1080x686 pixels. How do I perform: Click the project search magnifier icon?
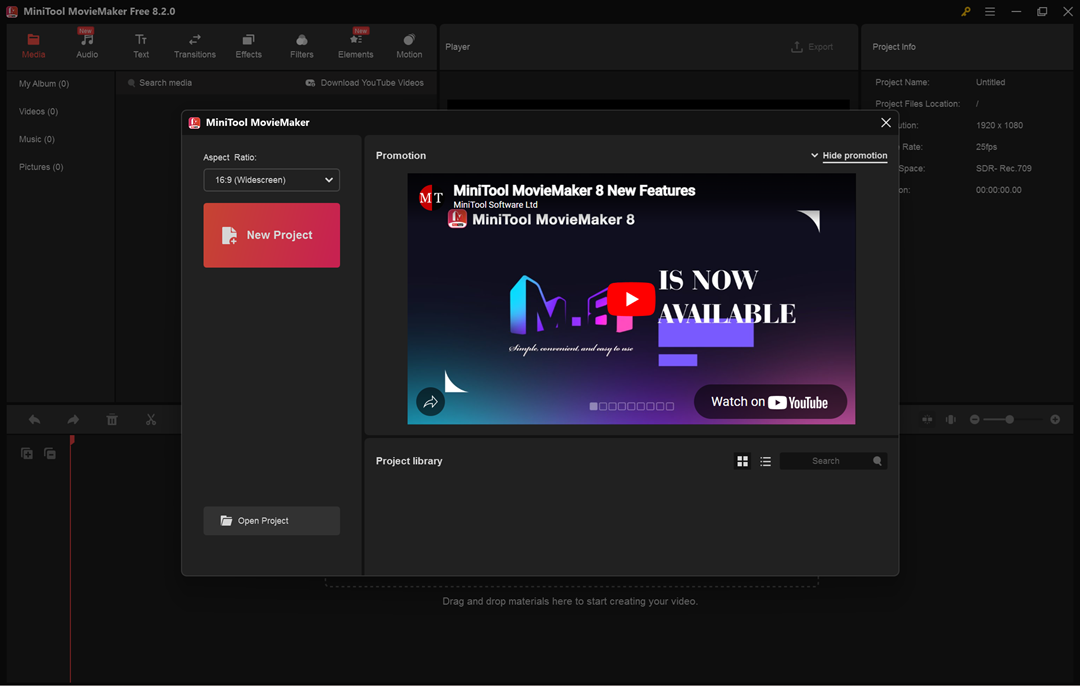[877, 461]
